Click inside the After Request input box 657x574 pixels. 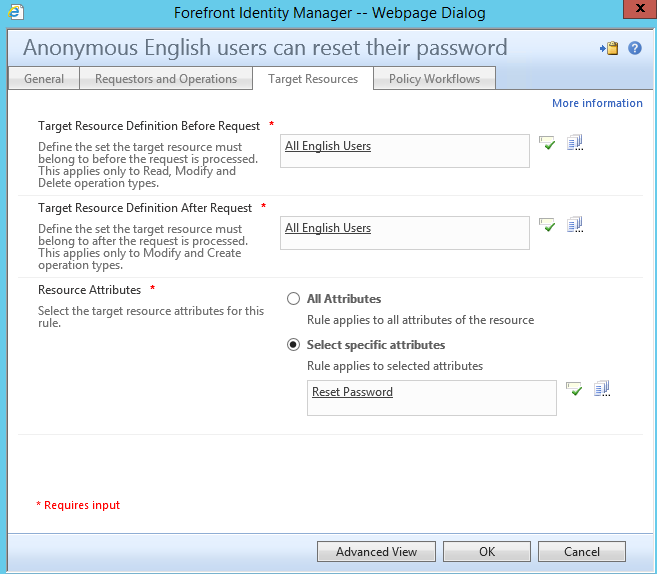(x=405, y=233)
